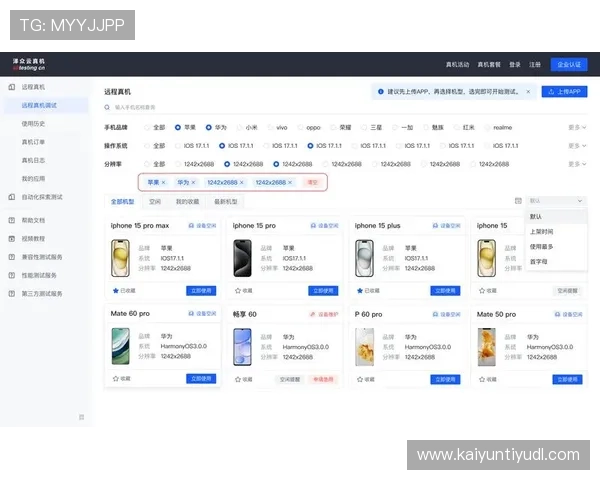The image size is (600, 480).
Task: Favorite the iphone 15 pro star
Action: 238,291
